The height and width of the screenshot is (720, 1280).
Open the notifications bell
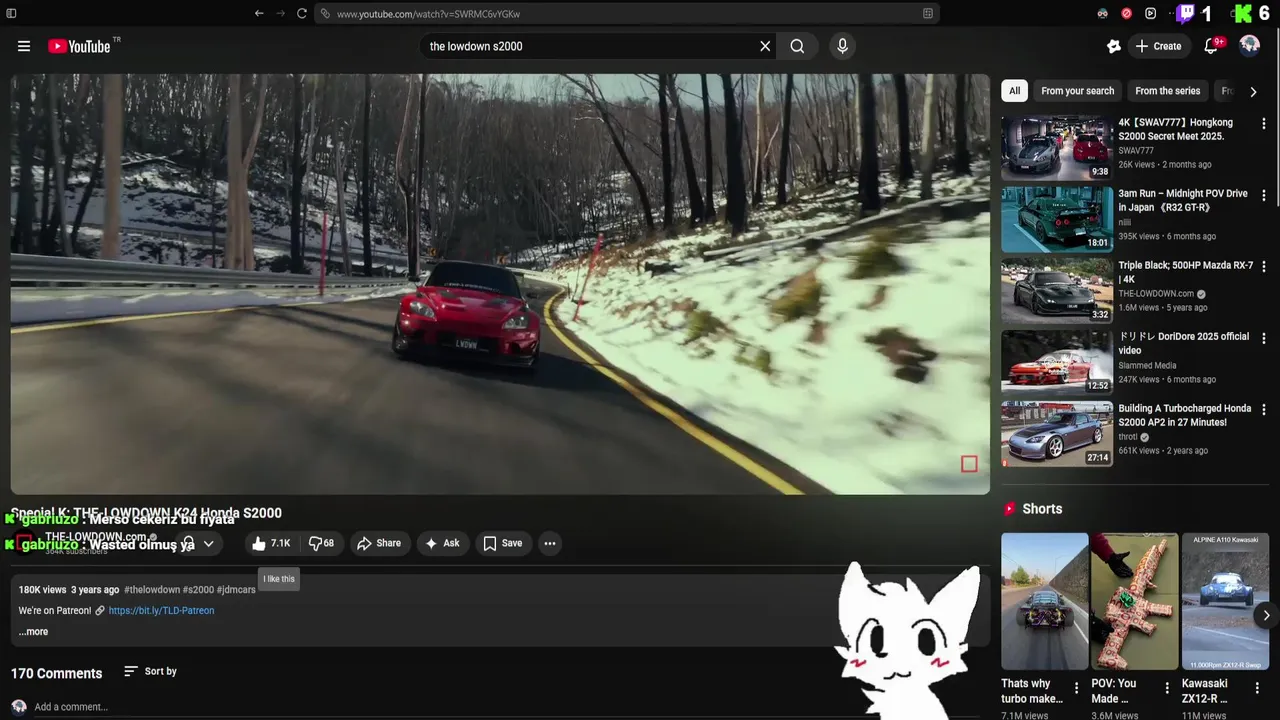coord(1212,46)
